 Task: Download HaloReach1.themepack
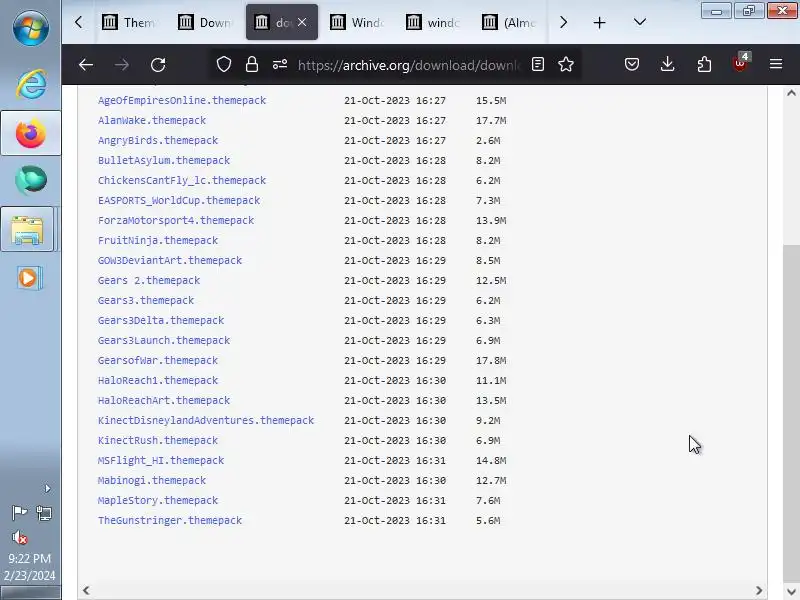[x=158, y=381]
